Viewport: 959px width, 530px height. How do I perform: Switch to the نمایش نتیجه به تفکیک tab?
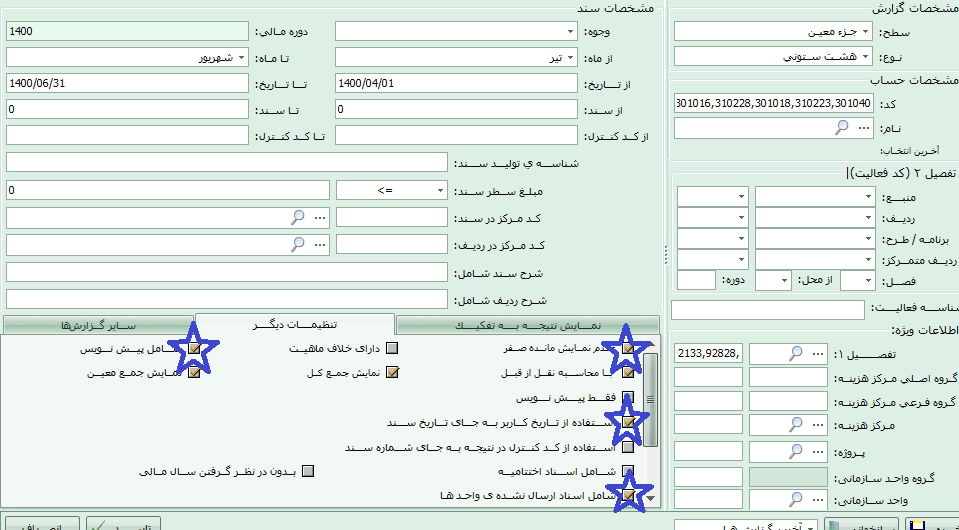tap(528, 325)
